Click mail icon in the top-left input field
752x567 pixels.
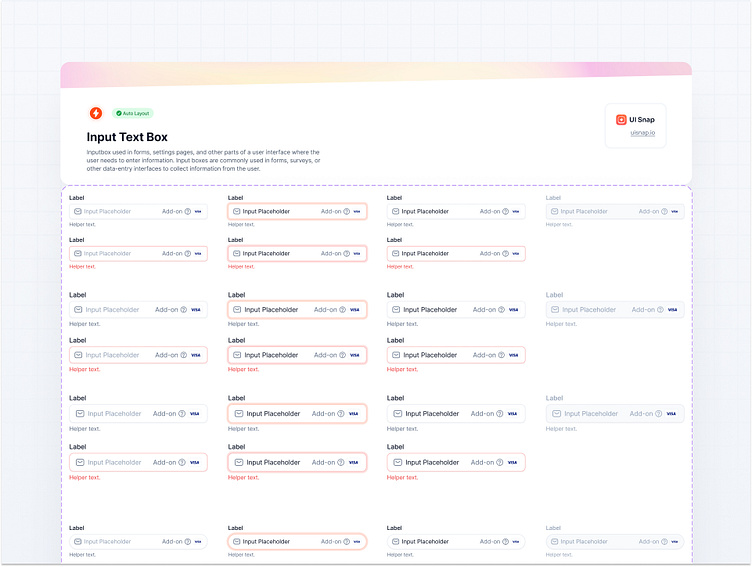[77, 211]
